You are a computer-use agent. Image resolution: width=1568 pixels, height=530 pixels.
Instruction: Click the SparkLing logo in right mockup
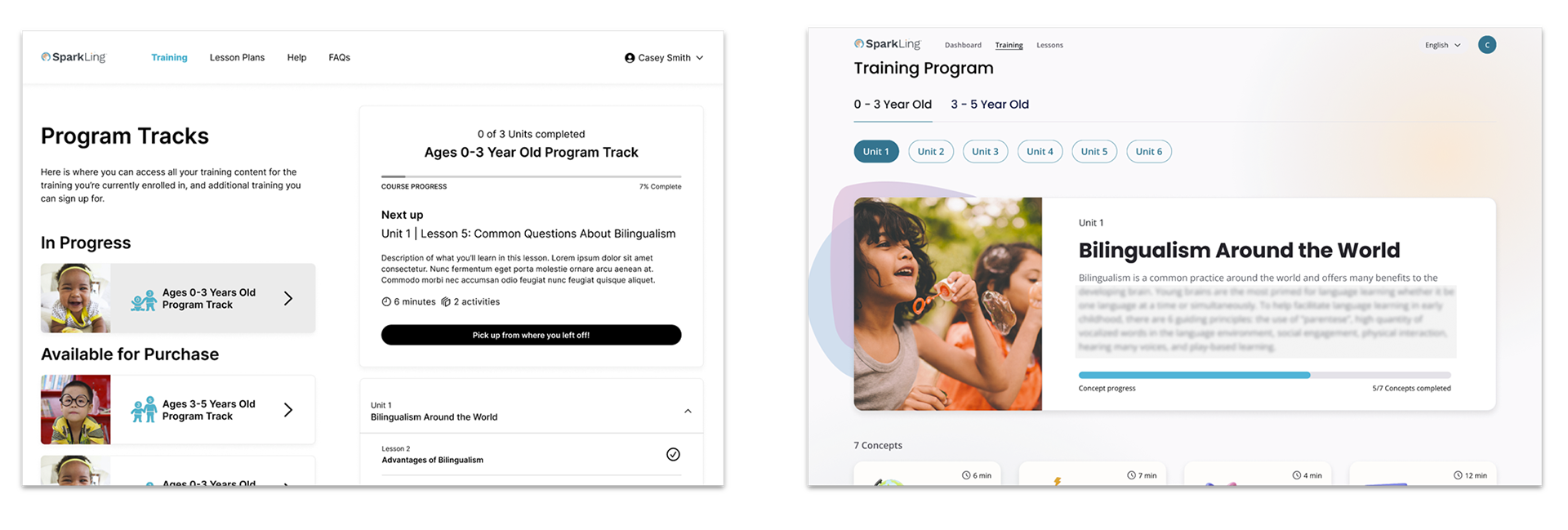[x=887, y=44]
